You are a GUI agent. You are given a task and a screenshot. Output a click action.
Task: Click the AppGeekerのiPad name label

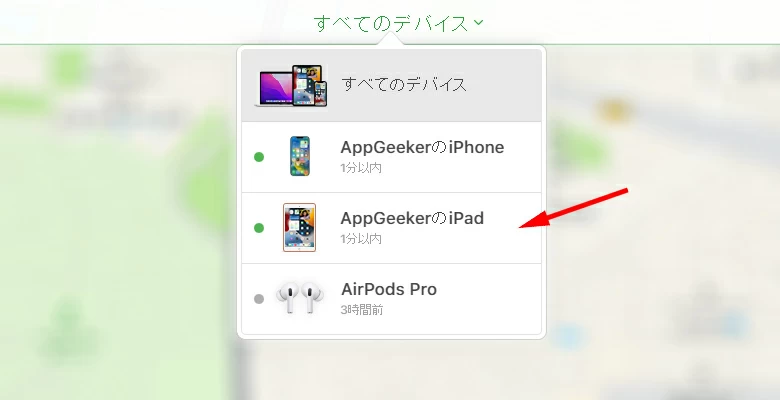pyautogui.click(x=412, y=218)
